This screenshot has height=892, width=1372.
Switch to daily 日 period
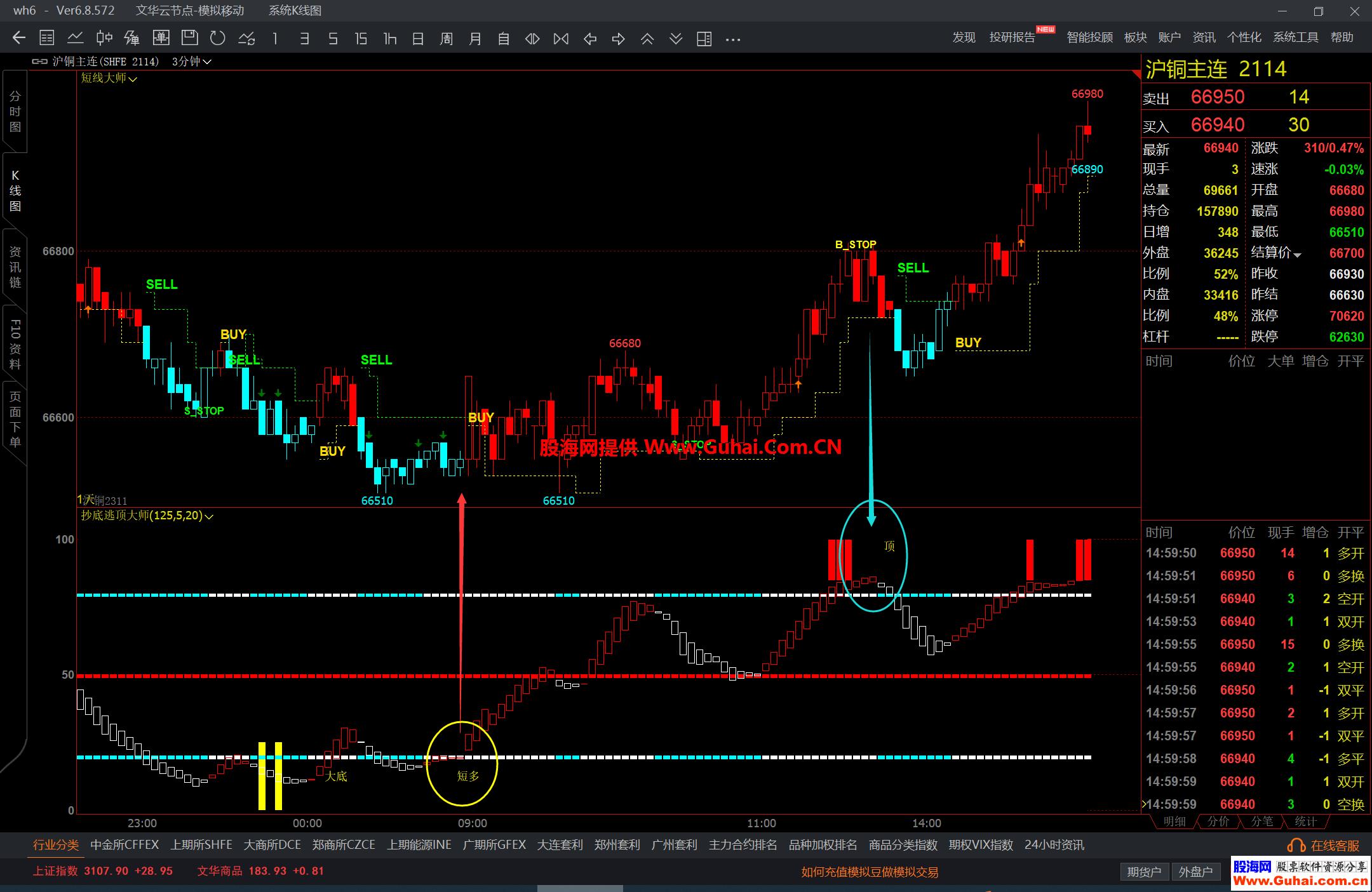[x=418, y=39]
